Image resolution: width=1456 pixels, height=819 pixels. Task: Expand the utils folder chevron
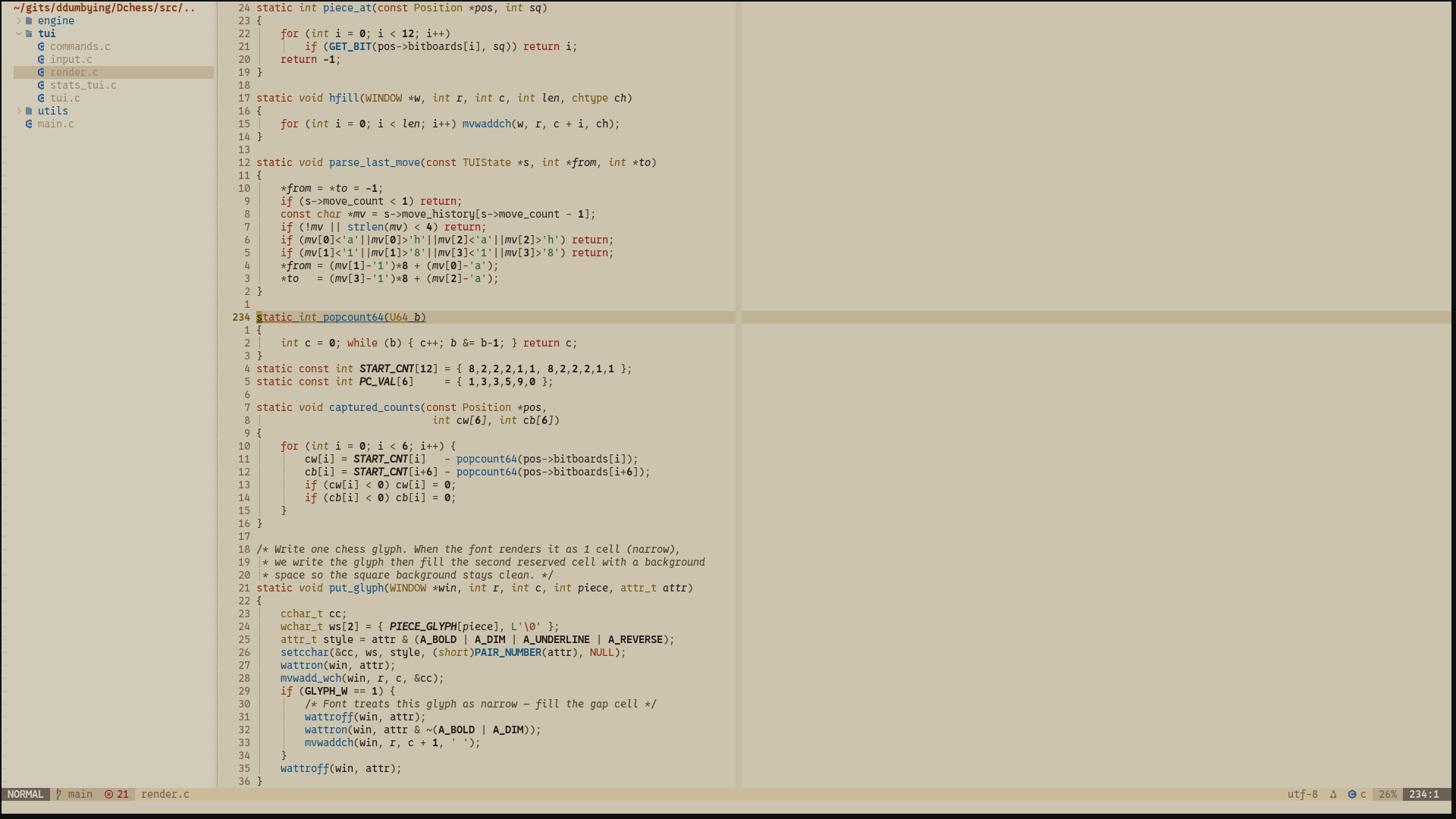point(19,111)
